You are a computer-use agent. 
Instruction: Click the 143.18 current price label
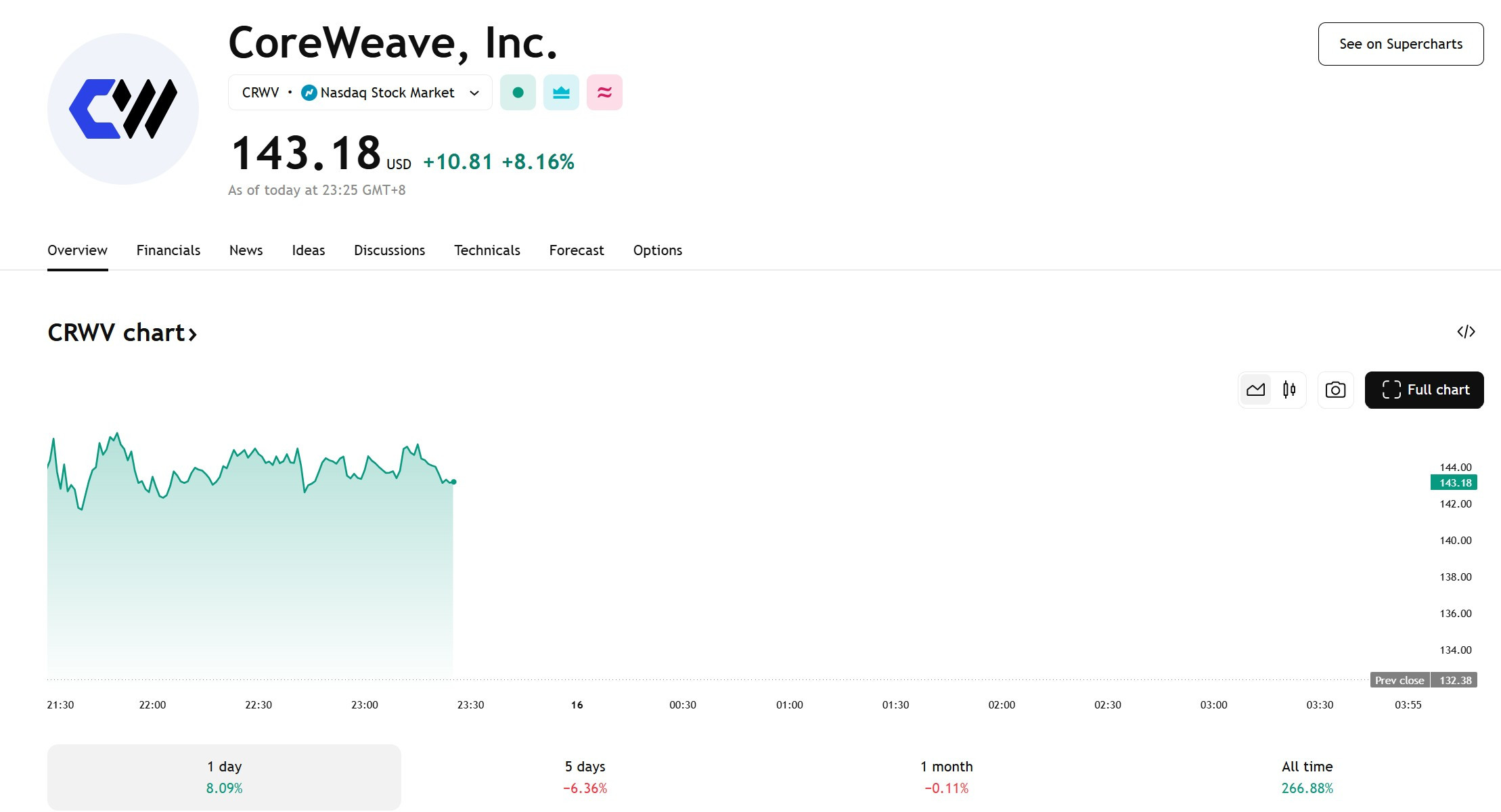click(x=1454, y=482)
